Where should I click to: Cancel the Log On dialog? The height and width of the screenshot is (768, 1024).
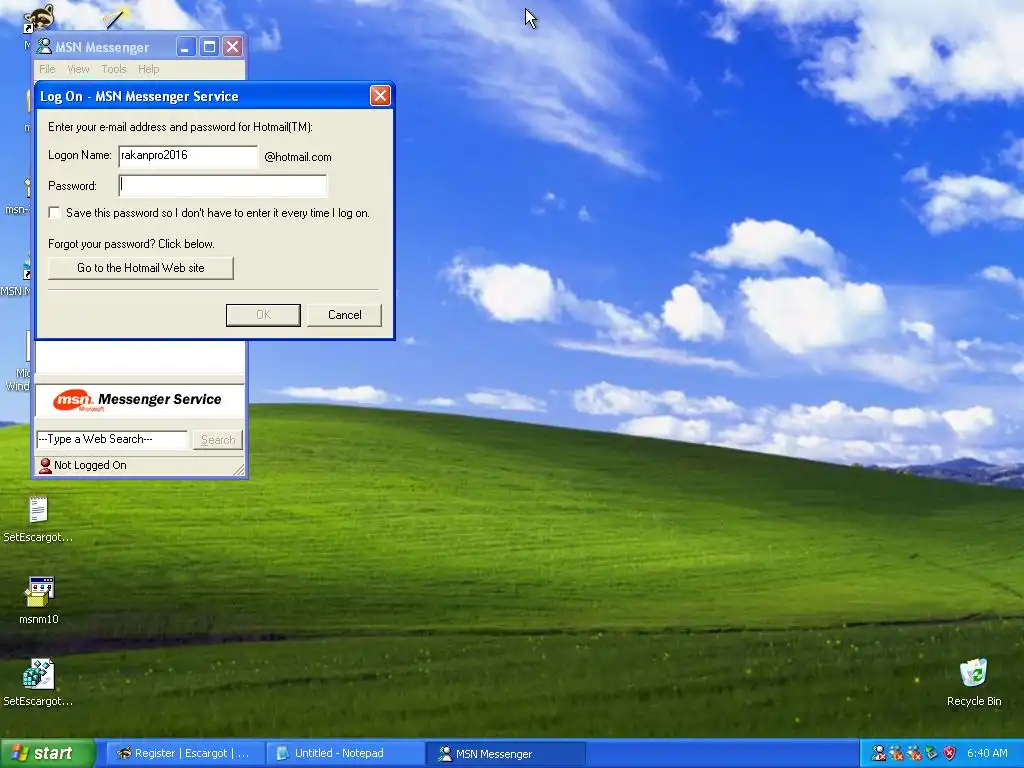tap(344, 315)
